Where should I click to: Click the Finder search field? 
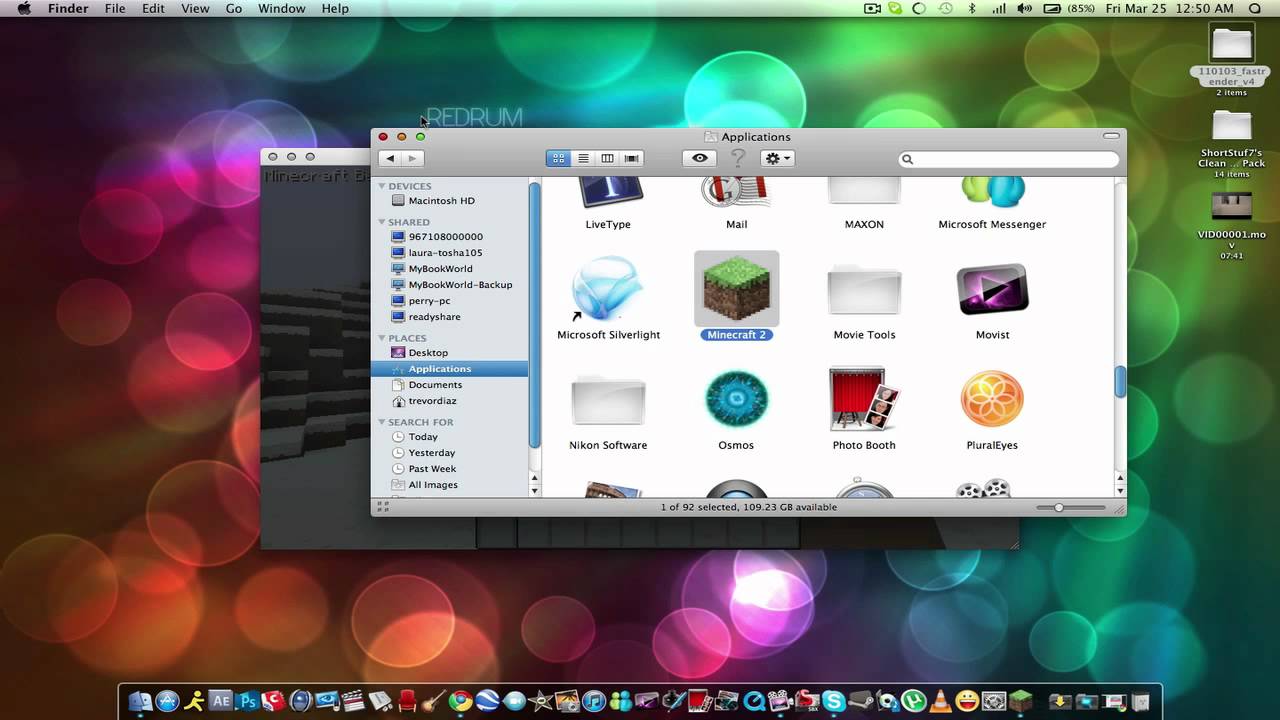[x=1008, y=159]
